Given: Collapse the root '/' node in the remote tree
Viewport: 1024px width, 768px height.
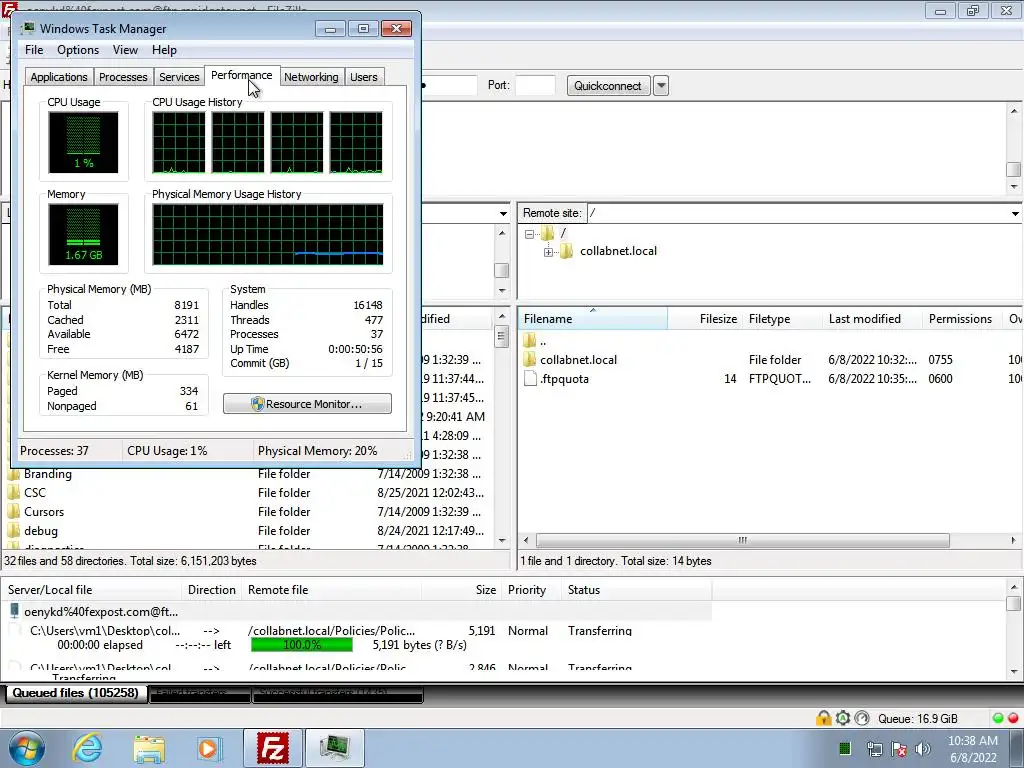Looking at the screenshot, I should coord(530,234).
